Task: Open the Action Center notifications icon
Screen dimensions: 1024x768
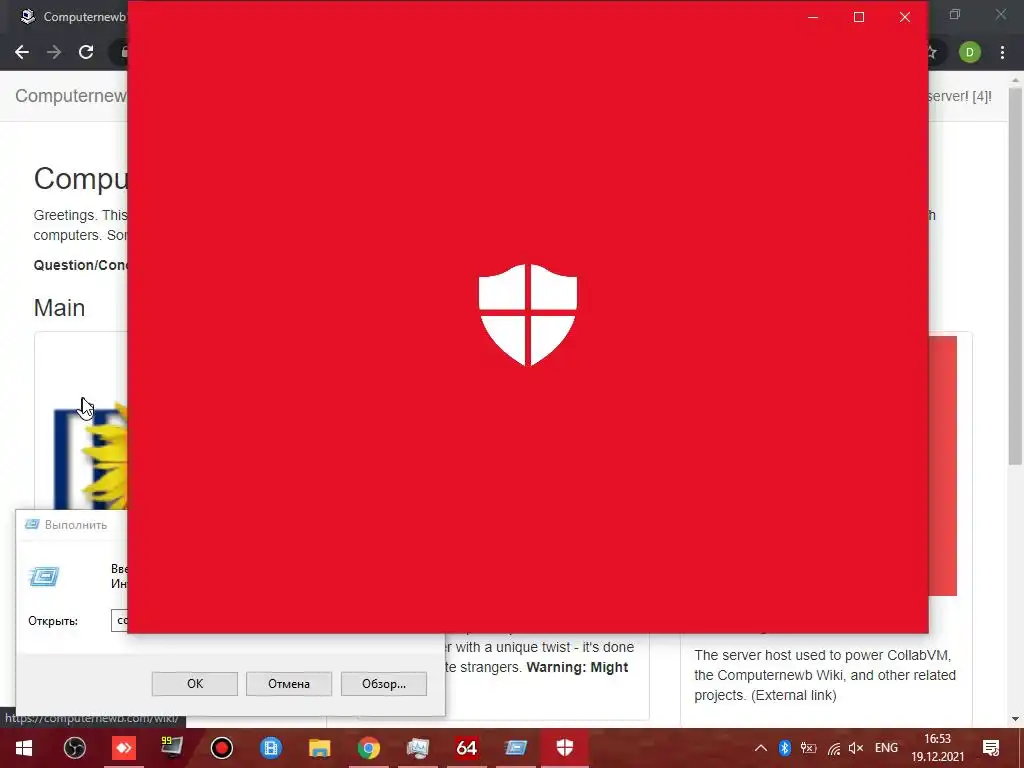Action: tap(991, 748)
